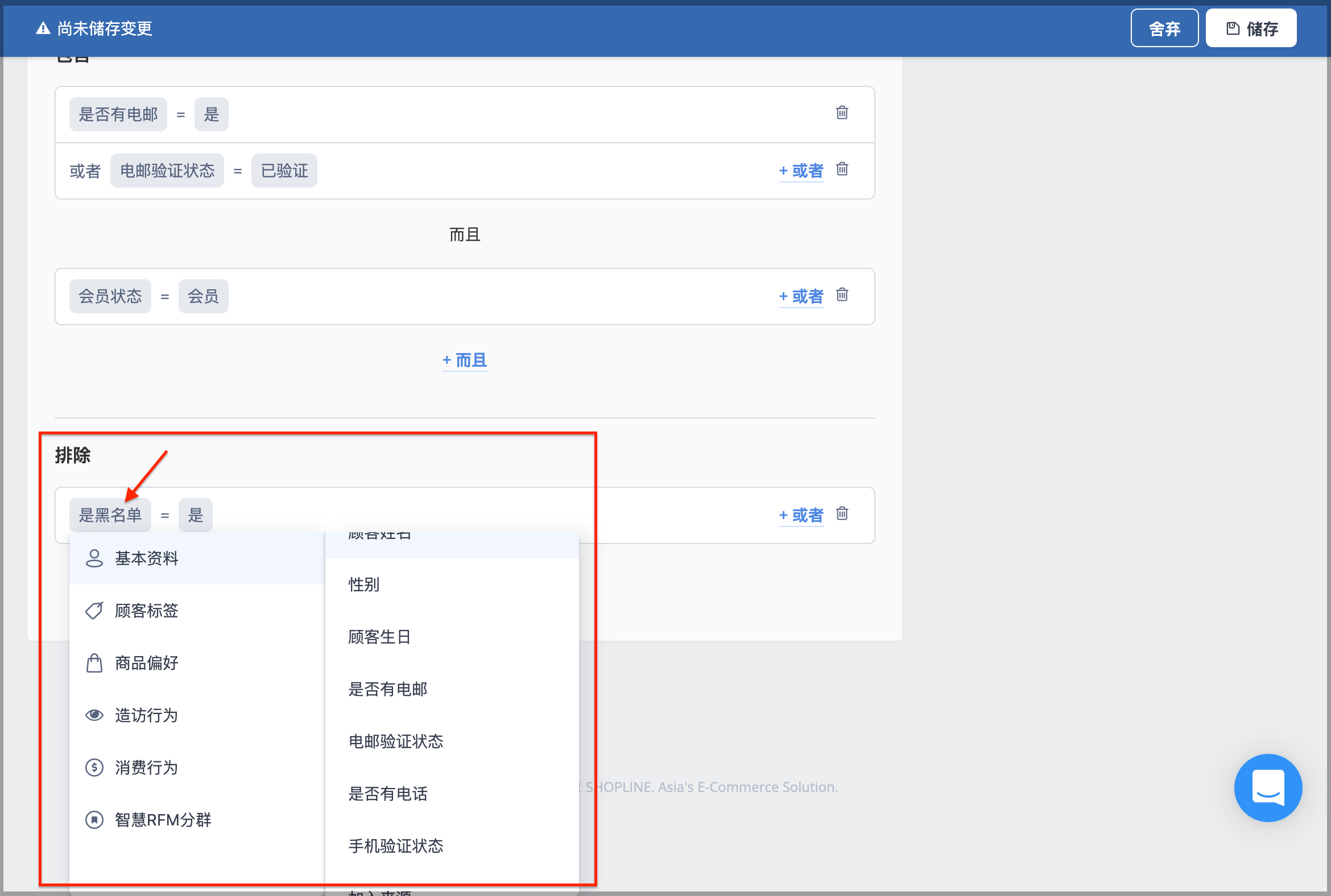Delete the 是黑名单 exclusion row

842,514
